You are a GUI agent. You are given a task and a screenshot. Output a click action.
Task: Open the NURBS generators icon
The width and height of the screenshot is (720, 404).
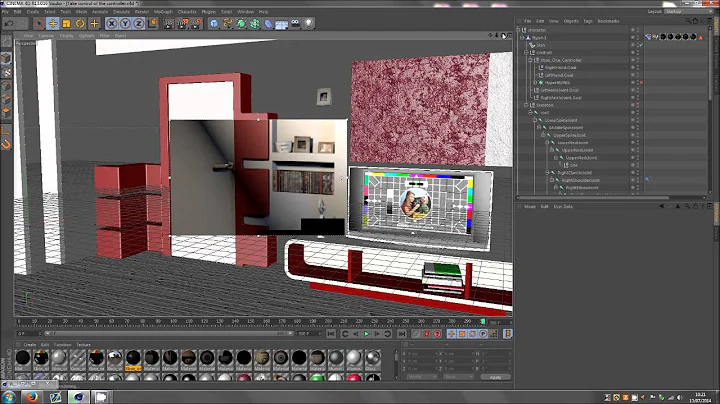tap(241, 23)
